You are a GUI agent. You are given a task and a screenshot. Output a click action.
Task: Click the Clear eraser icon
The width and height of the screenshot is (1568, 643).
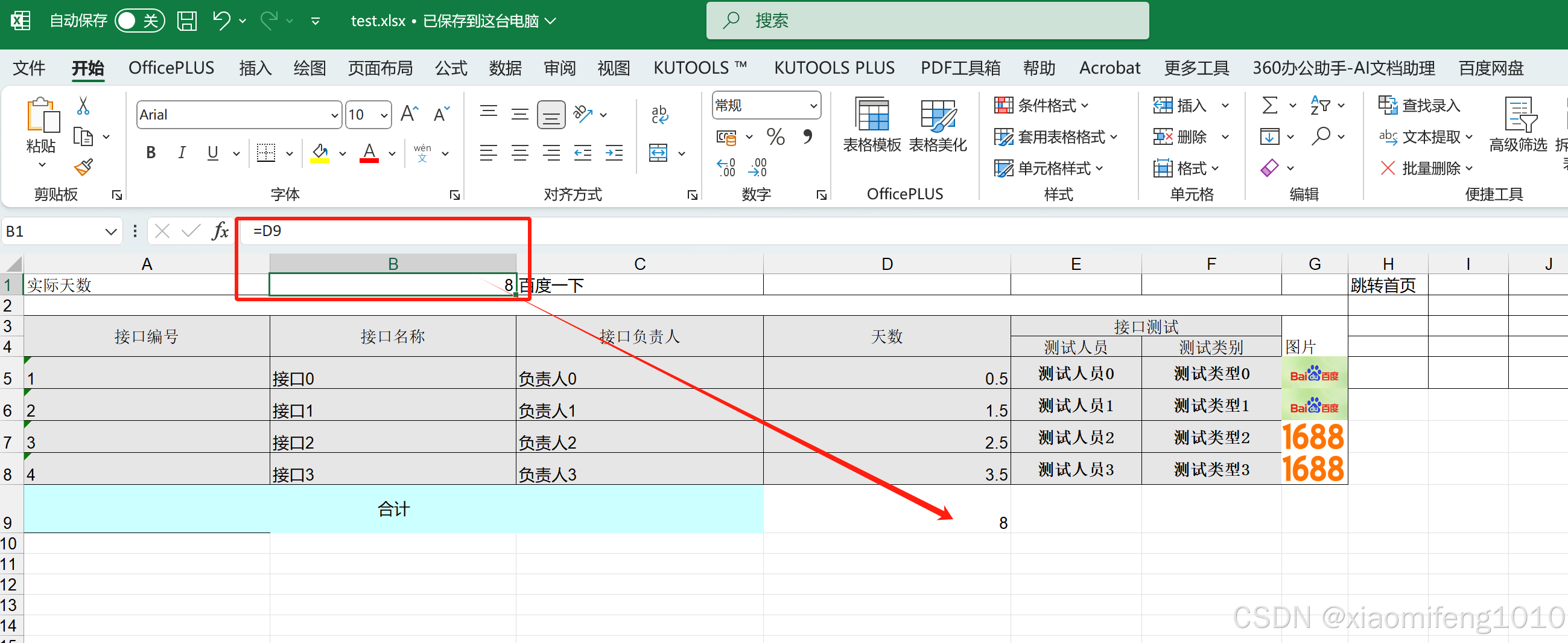[x=1269, y=167]
